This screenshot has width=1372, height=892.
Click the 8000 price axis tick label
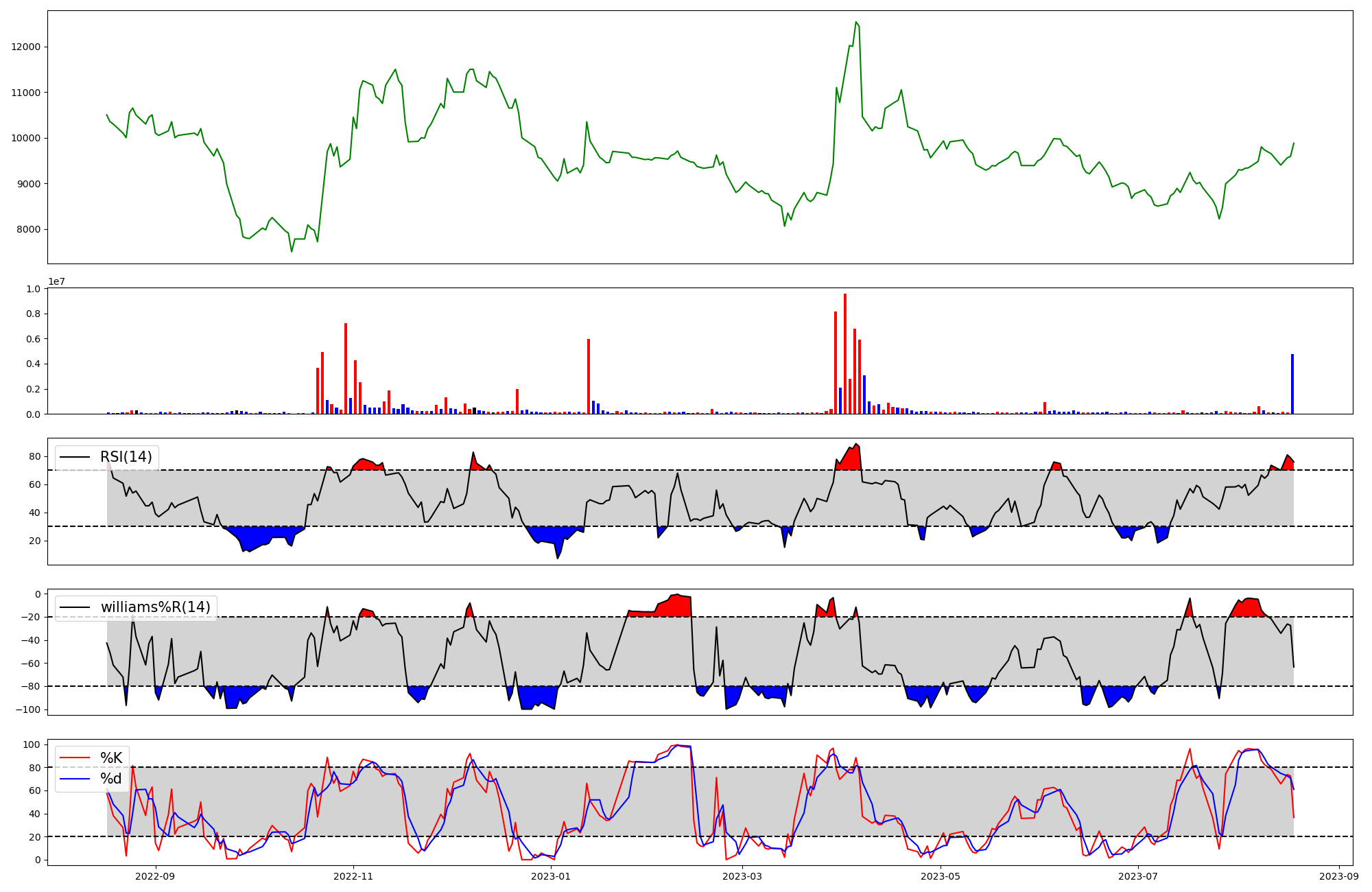(x=29, y=229)
